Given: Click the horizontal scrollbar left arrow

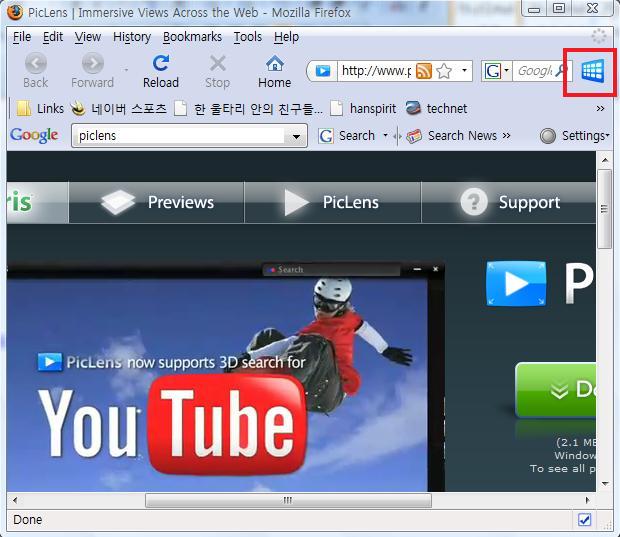Looking at the screenshot, I should (15, 500).
